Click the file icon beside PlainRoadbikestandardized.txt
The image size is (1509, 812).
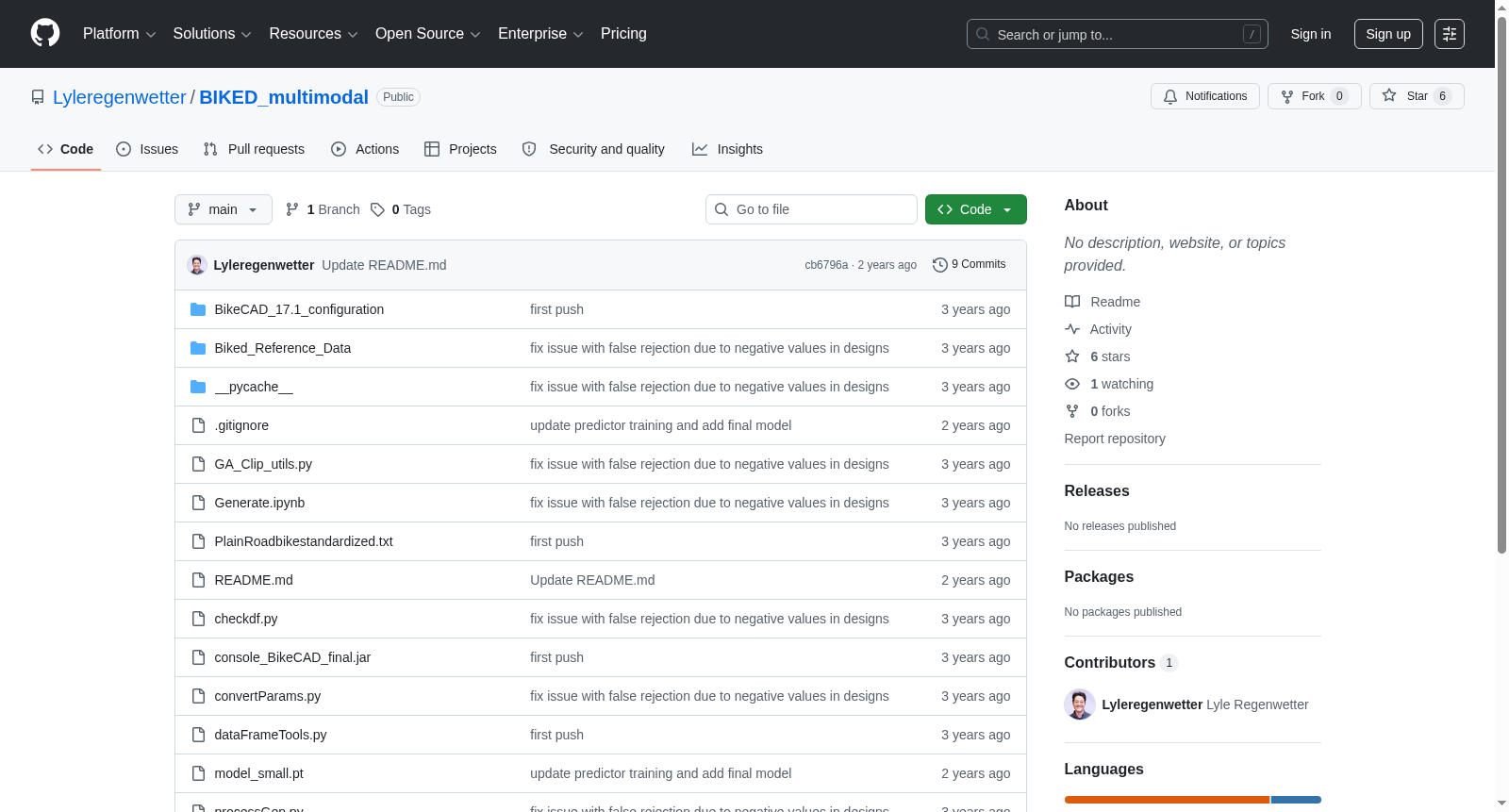click(198, 541)
